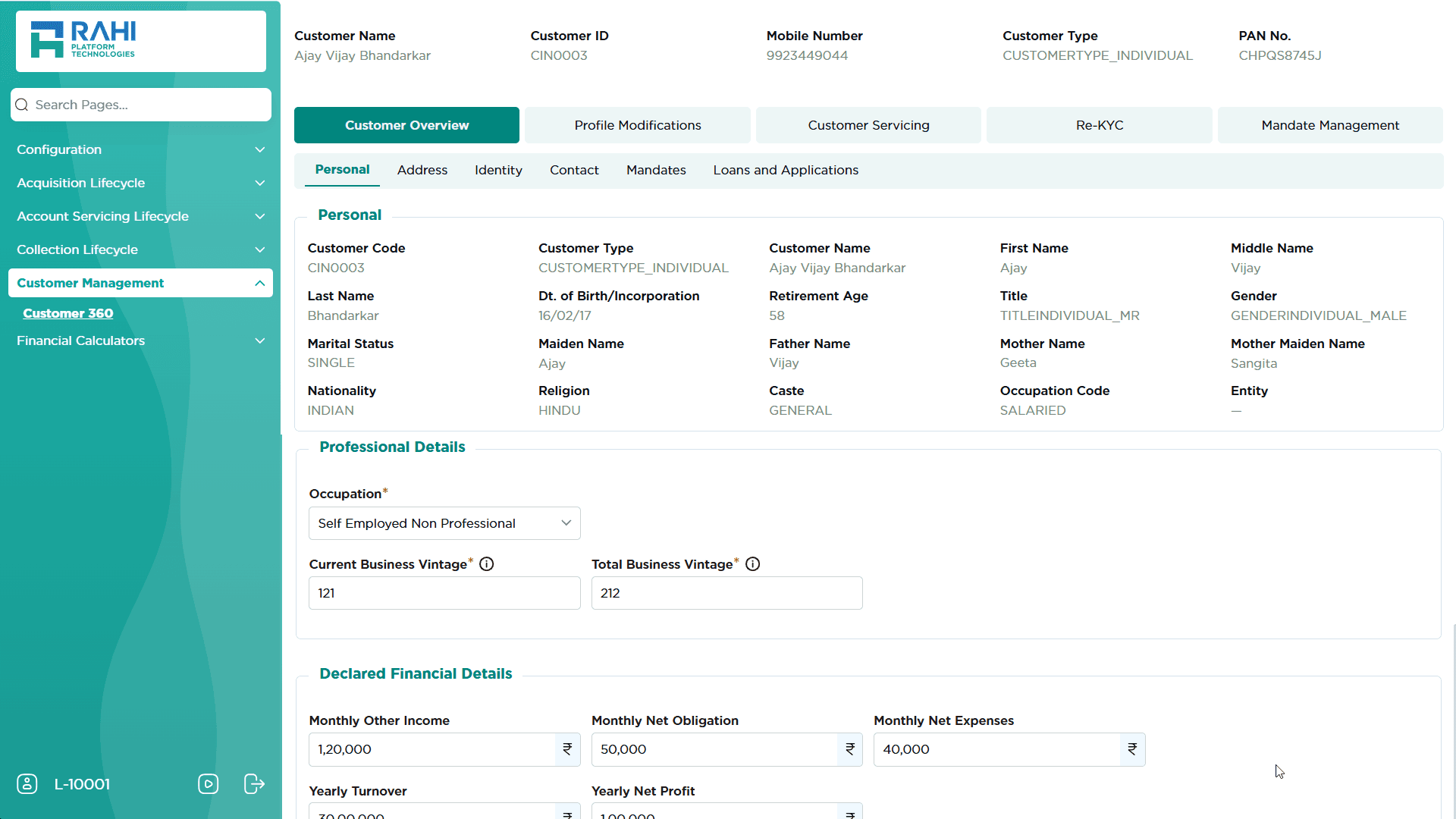Click info icon next to Total Business Vintage
This screenshot has height=819, width=1456.
tap(752, 564)
